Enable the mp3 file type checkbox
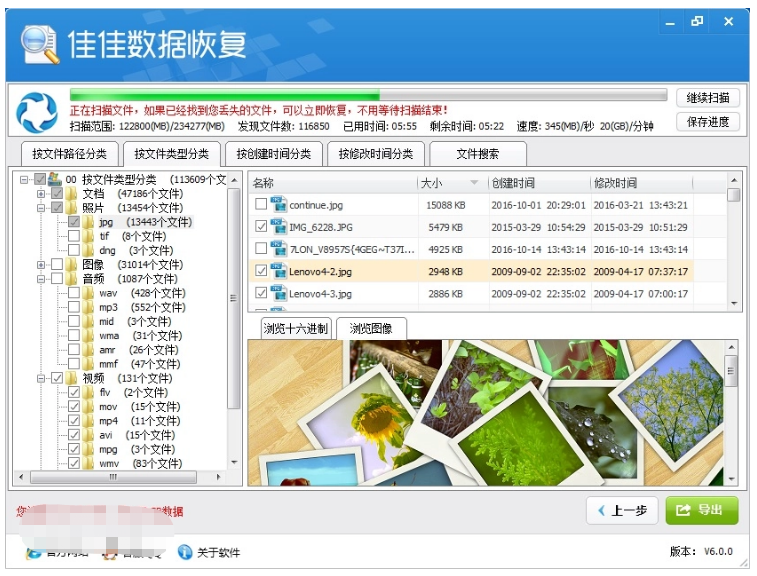 (73, 308)
